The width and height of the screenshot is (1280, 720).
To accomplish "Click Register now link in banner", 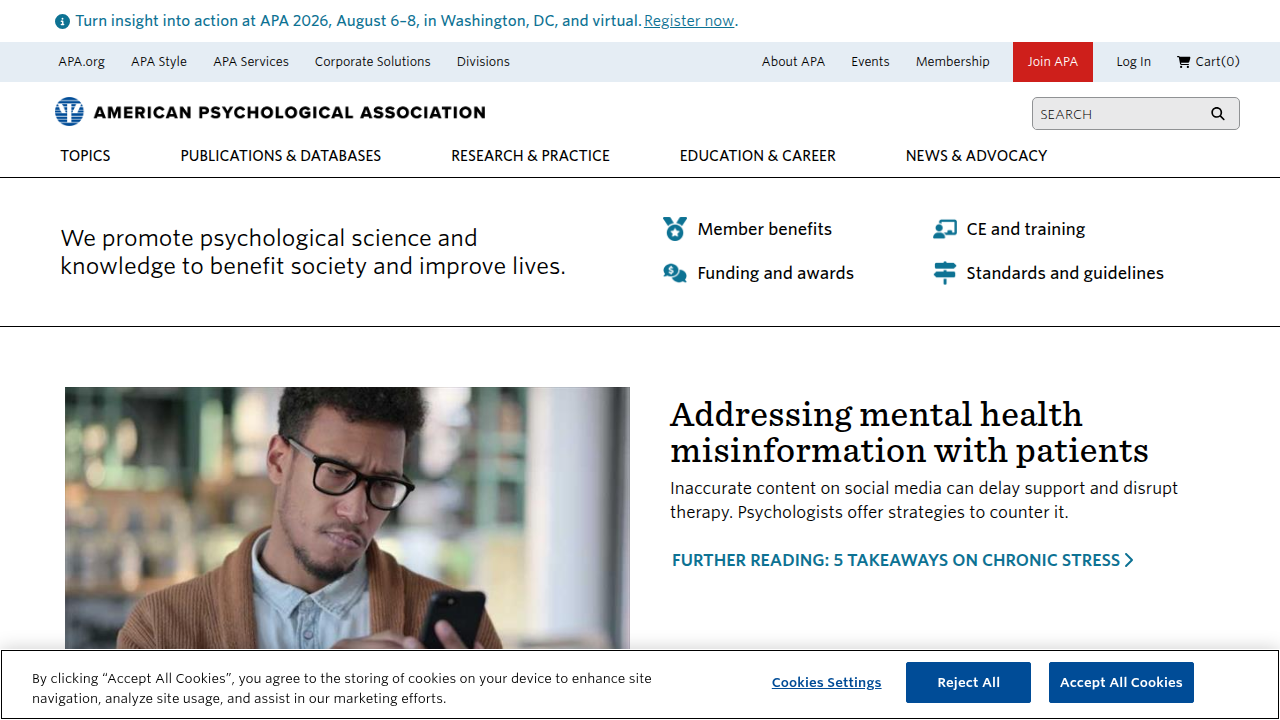I will [689, 21].
